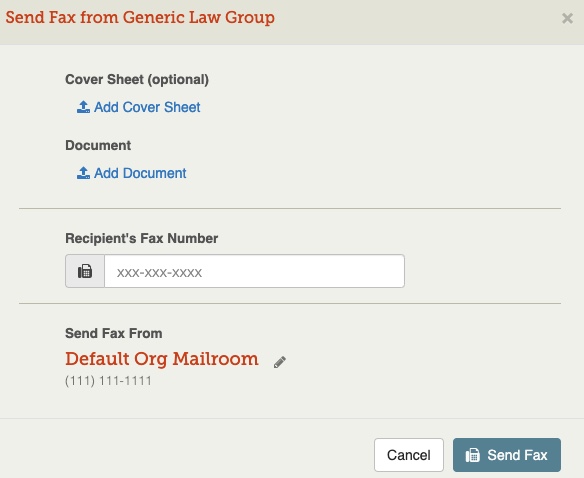The image size is (584, 478).
Task: Click the Document section heading
Action: pyautogui.click(x=98, y=145)
